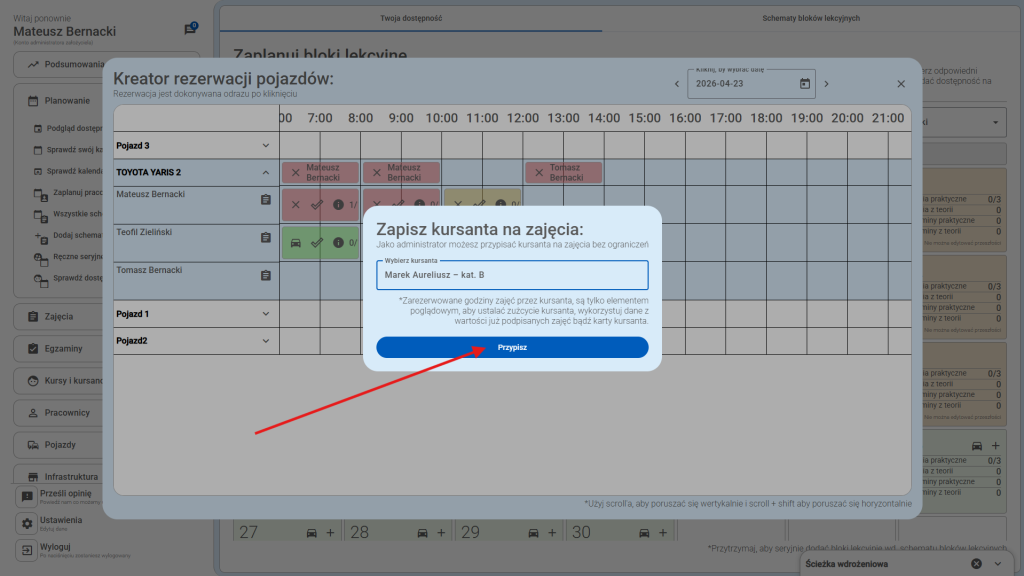Expand the Pojazd 1 row
Viewport: 1024px width, 576px height.
click(x=266, y=314)
